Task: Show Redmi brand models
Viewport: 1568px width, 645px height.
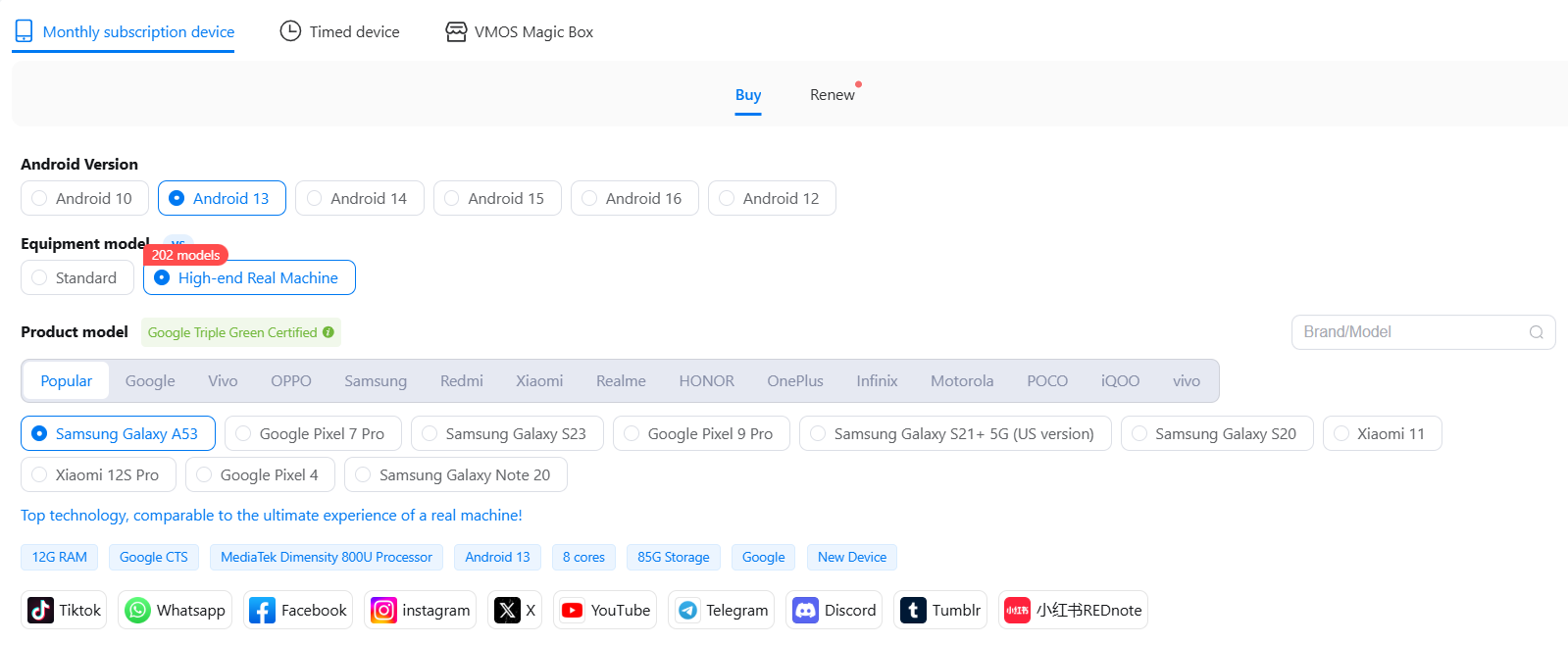Action: click(x=462, y=380)
